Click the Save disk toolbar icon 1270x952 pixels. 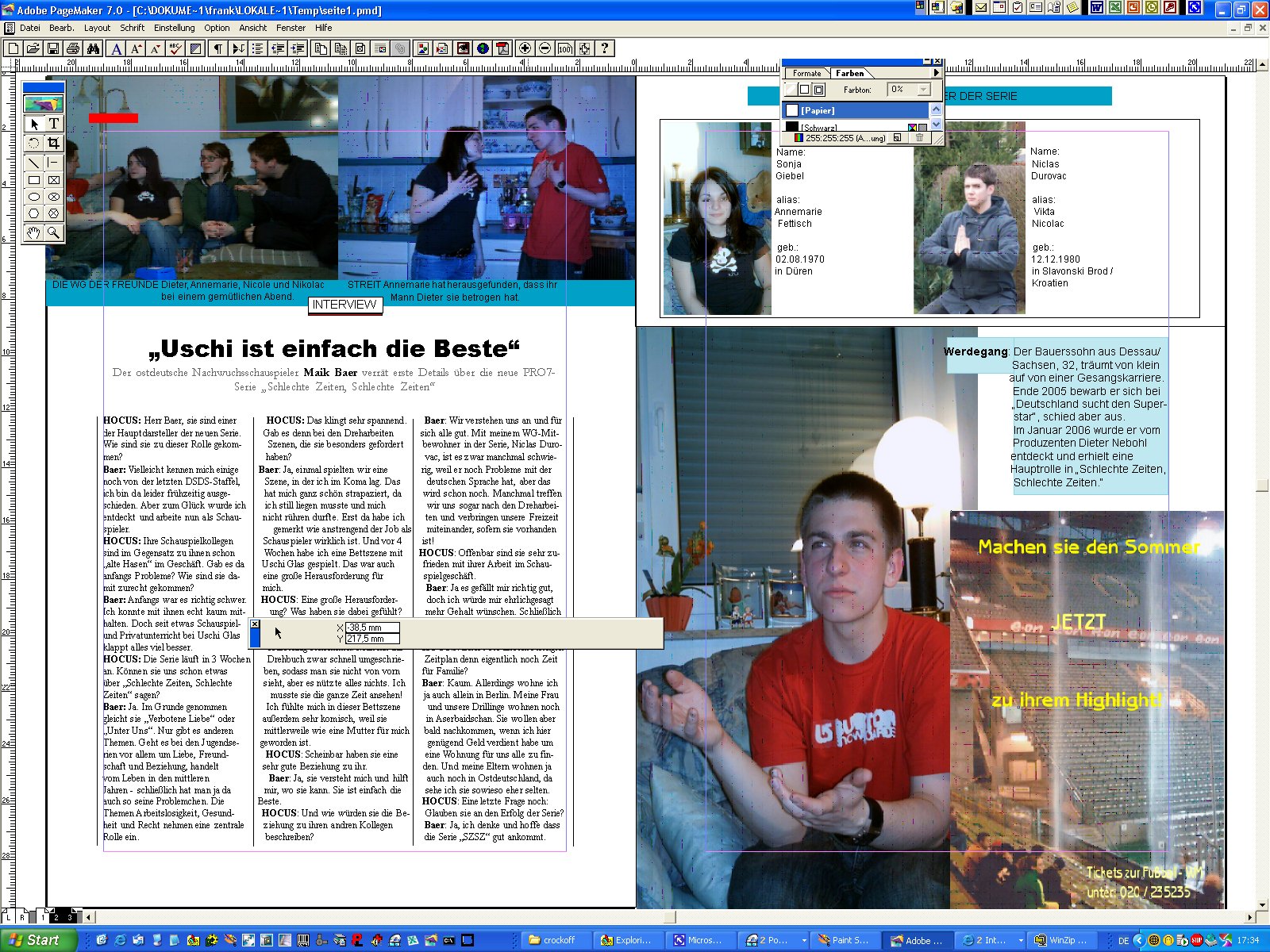coord(52,48)
